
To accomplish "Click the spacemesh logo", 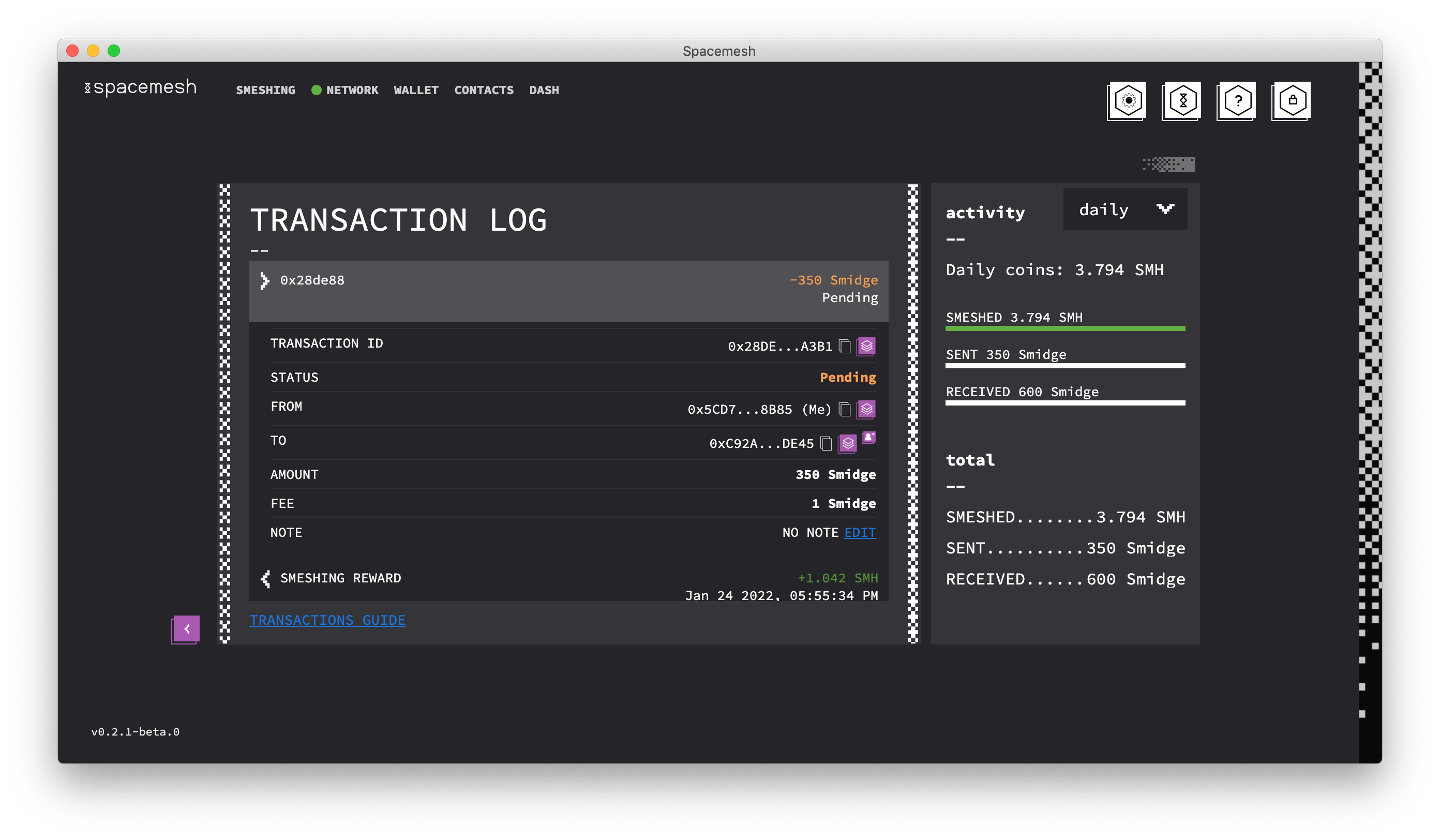I will pos(141,87).
